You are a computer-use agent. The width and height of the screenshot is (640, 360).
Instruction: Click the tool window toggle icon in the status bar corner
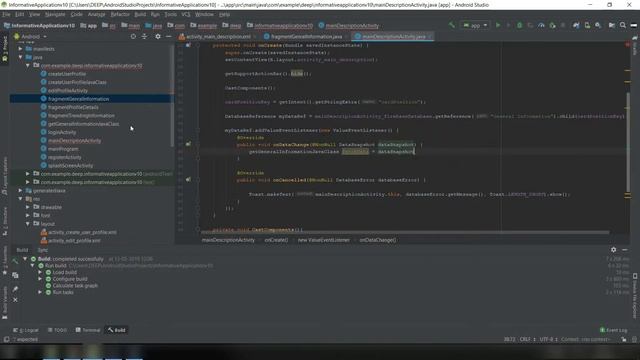6,340
